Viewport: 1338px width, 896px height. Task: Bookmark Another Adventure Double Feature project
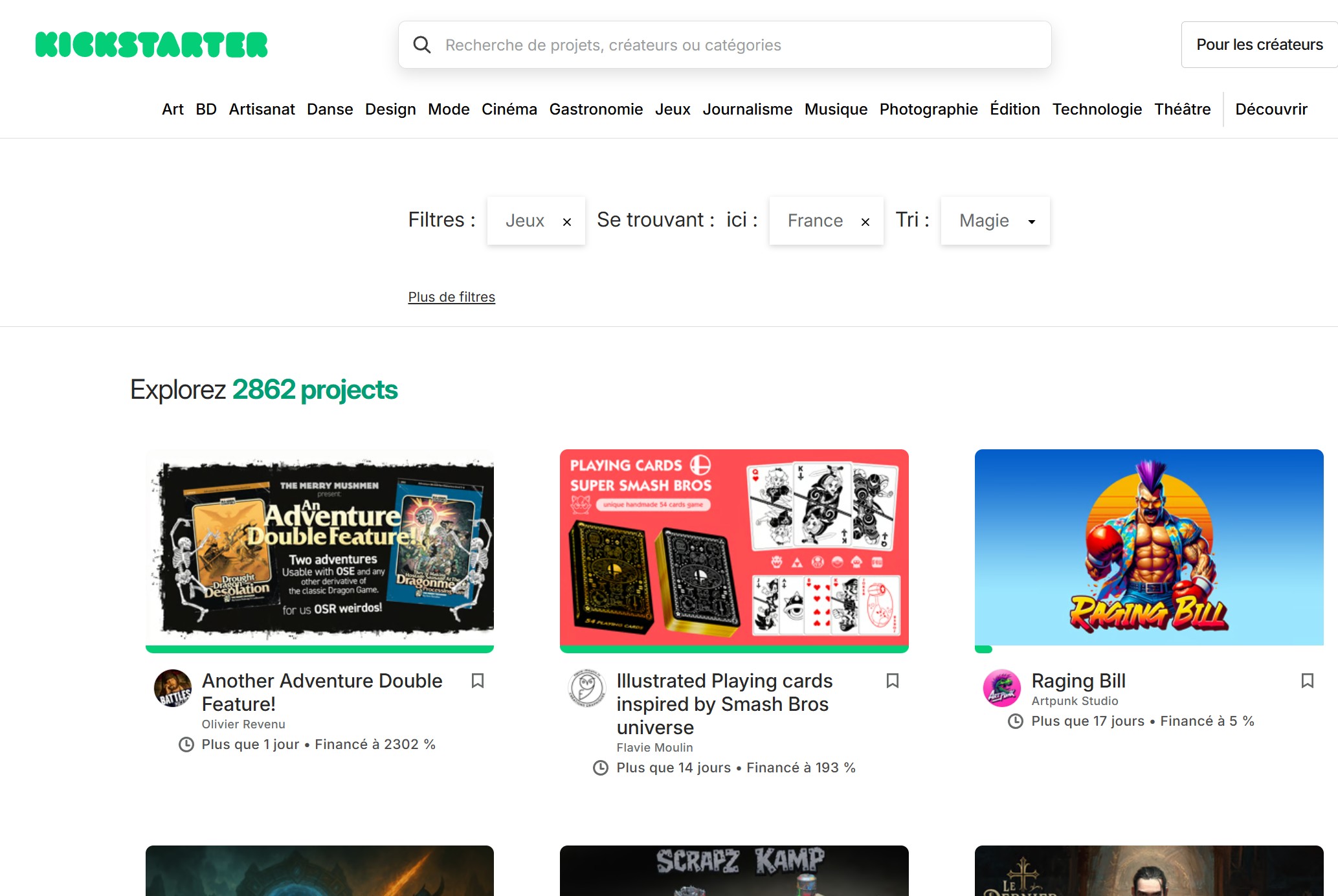478,680
